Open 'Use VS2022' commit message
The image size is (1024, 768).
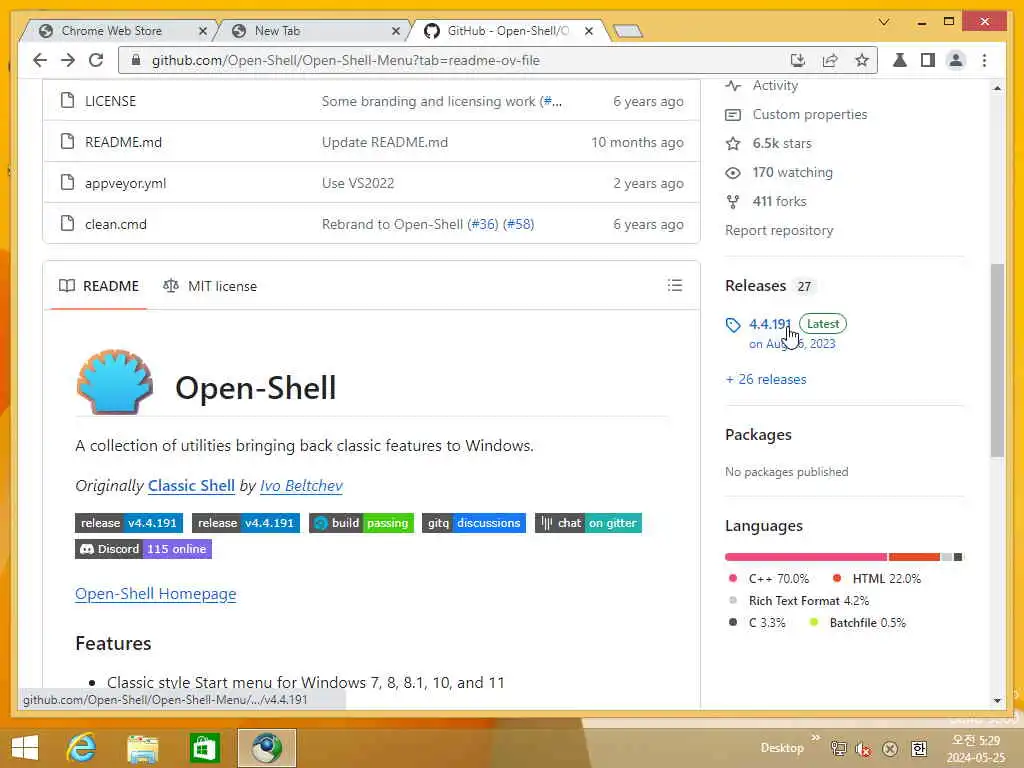pyautogui.click(x=358, y=184)
